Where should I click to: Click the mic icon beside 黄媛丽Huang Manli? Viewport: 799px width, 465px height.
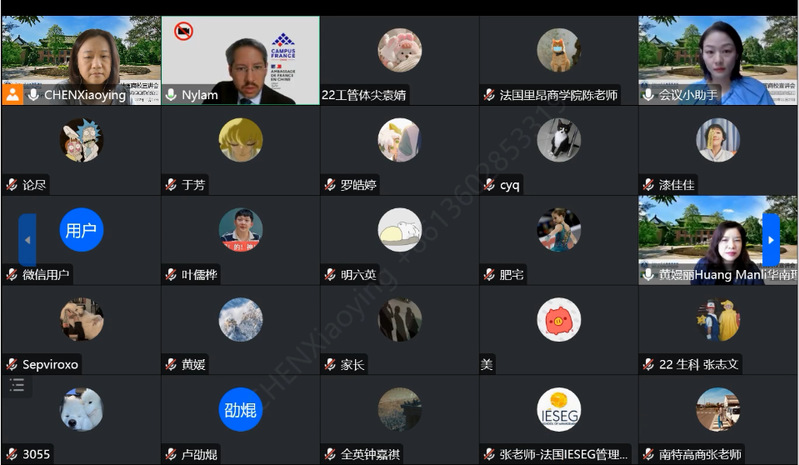pos(648,275)
